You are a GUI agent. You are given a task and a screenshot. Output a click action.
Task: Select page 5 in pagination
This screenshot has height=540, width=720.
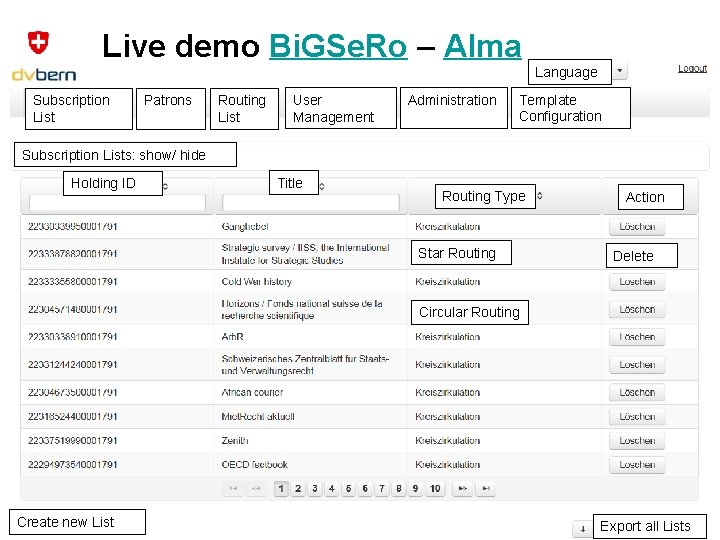pyautogui.click(x=348, y=488)
